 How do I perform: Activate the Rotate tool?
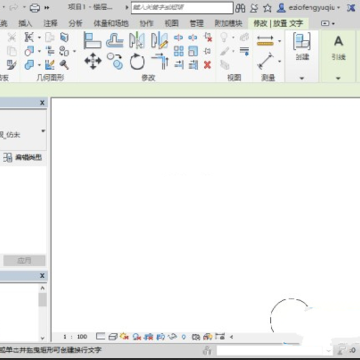tap(137, 62)
